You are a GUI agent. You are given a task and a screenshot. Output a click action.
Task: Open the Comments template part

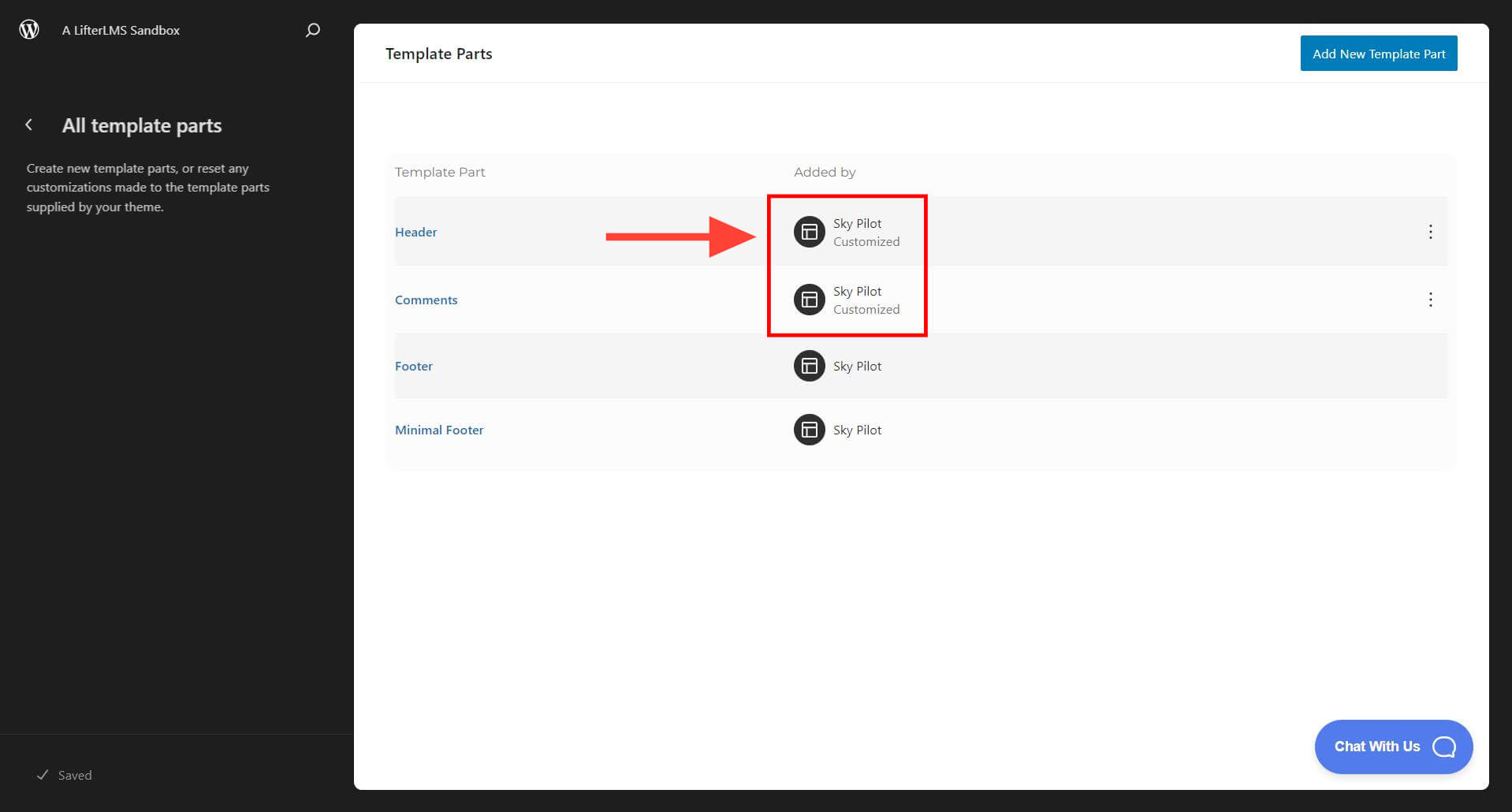coord(426,300)
